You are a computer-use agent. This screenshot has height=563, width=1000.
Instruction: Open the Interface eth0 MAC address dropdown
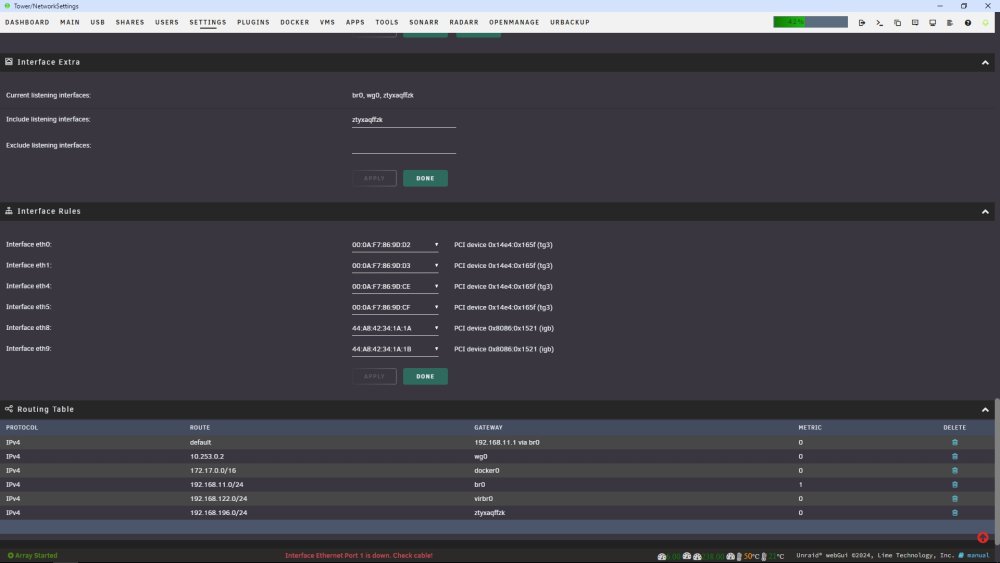tap(395, 245)
